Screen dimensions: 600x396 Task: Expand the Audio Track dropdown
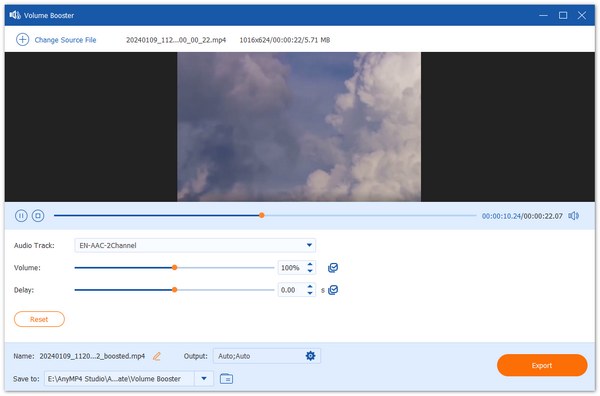[x=309, y=245]
